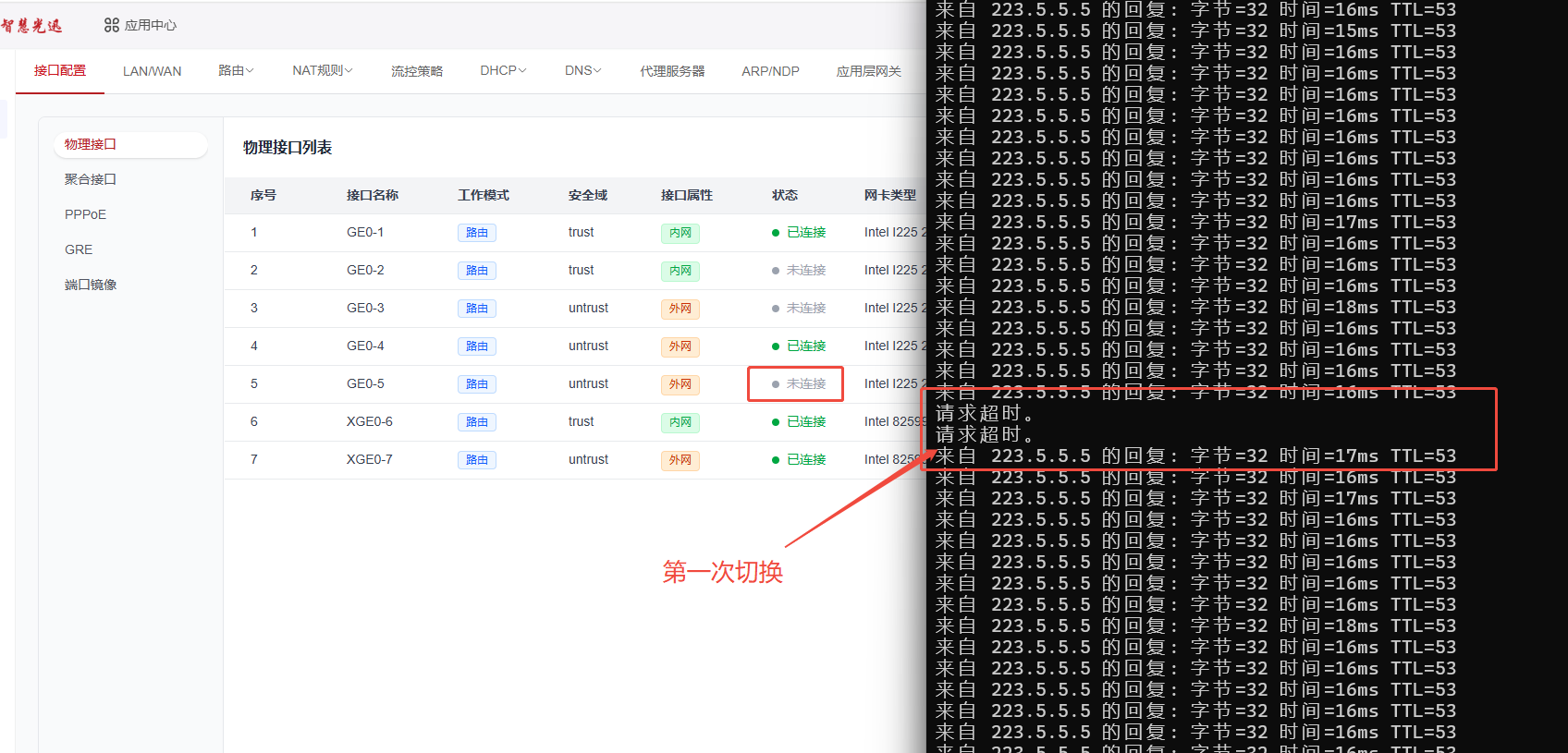
Task: Click interface name GE0-3
Action: pyautogui.click(x=365, y=308)
